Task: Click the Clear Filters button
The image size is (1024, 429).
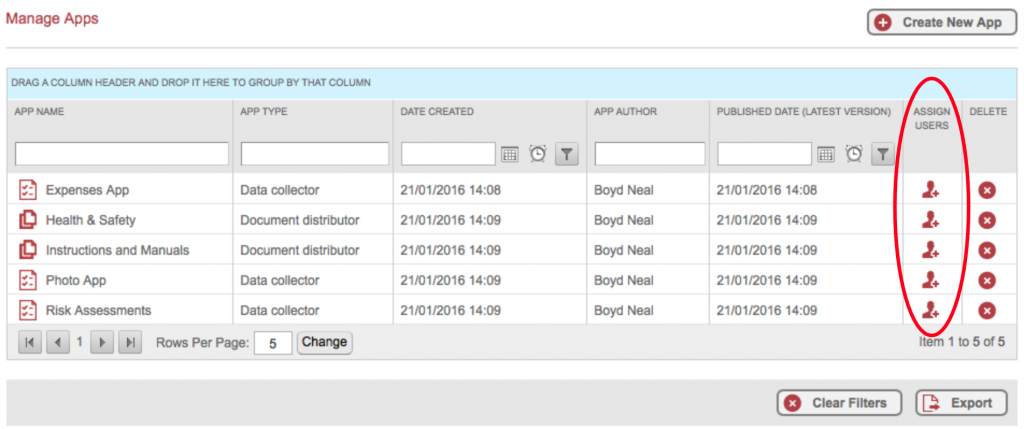Action: (x=839, y=403)
